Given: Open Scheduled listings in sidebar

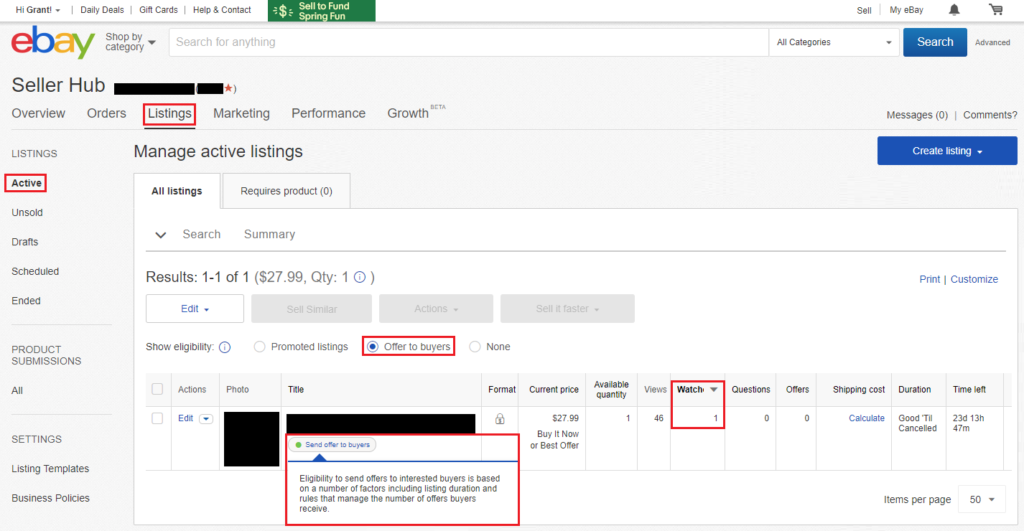Looking at the screenshot, I should [35, 271].
